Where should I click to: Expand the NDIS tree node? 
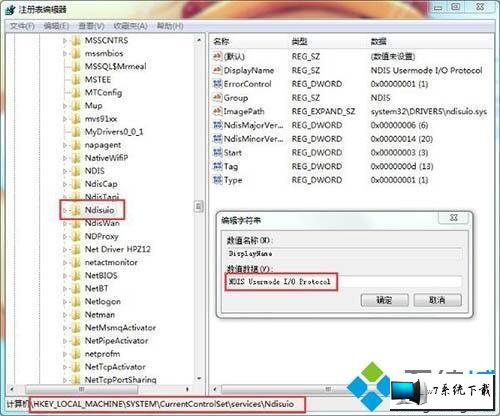click(x=65, y=171)
